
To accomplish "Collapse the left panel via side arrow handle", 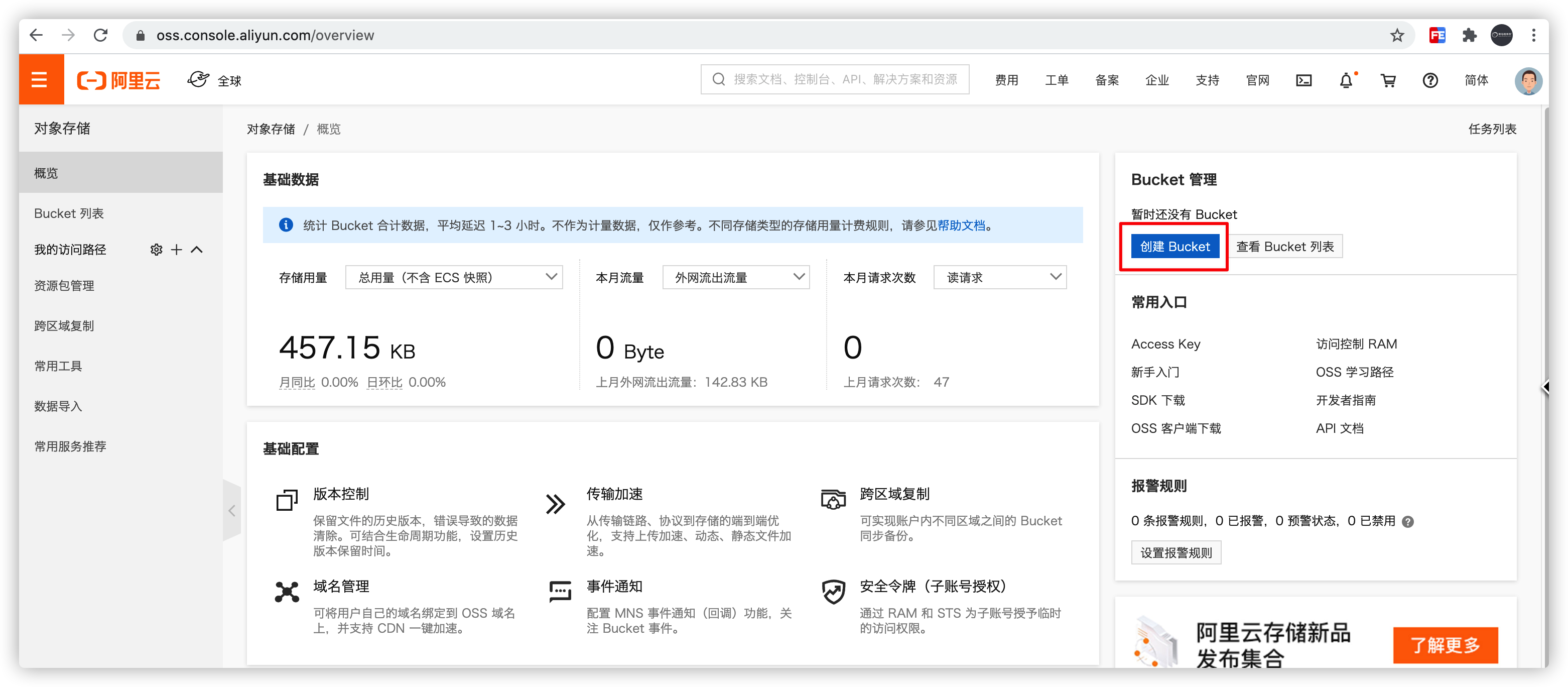I will coord(232,510).
